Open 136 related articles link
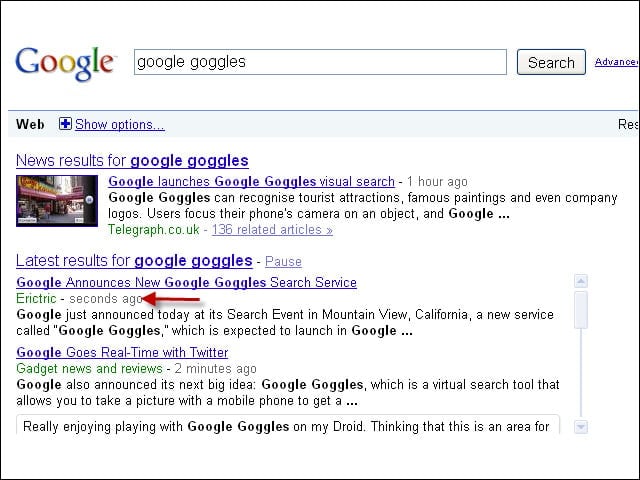 click(x=272, y=230)
